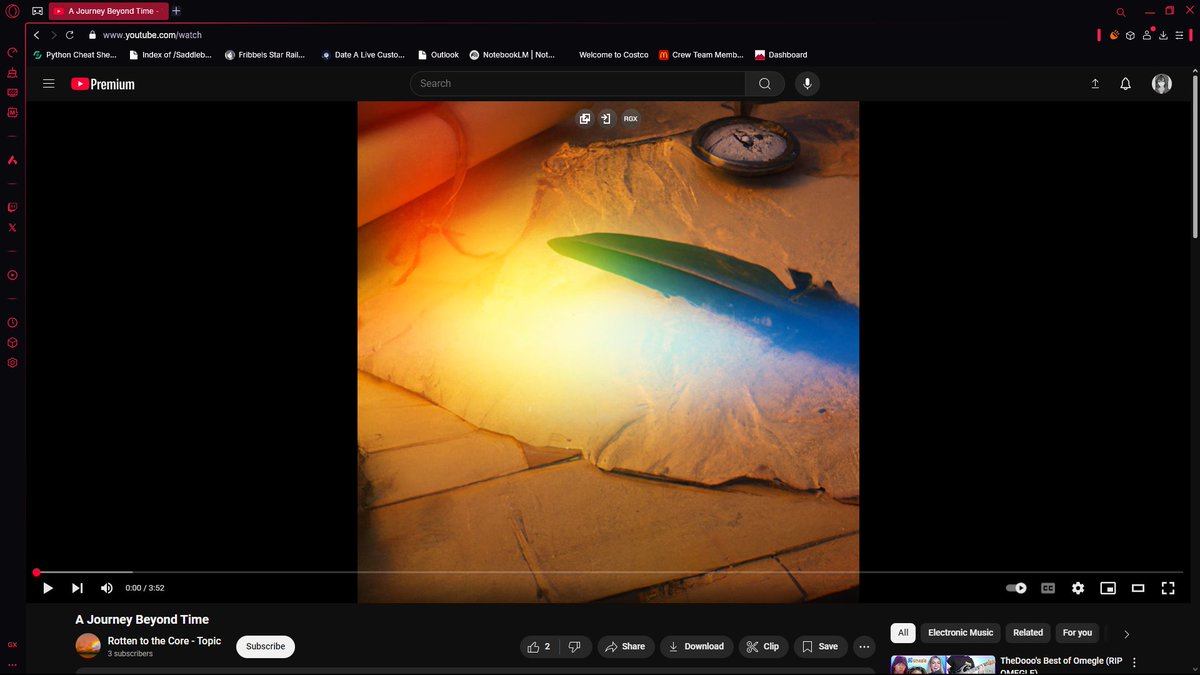1200x675 pixels.
Task: Select the All filter chip
Action: (x=903, y=633)
